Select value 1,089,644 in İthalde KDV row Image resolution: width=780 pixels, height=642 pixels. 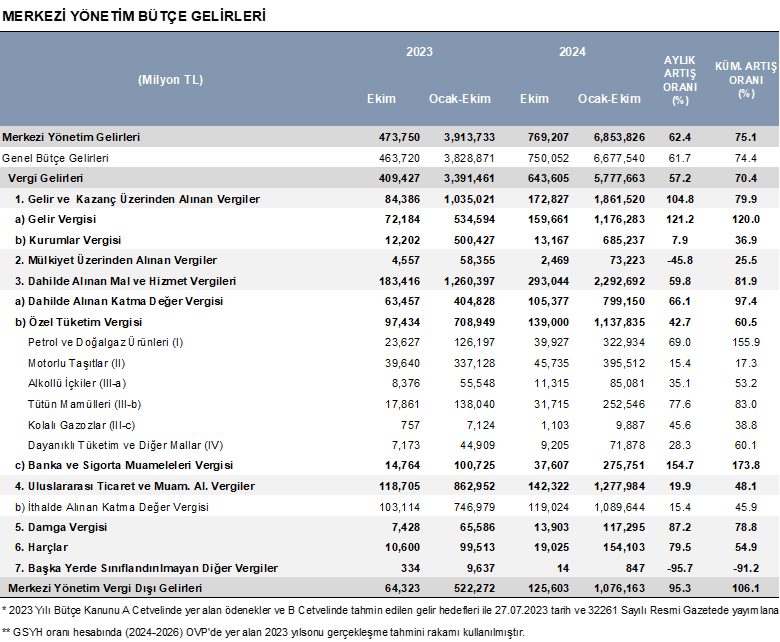click(x=619, y=507)
